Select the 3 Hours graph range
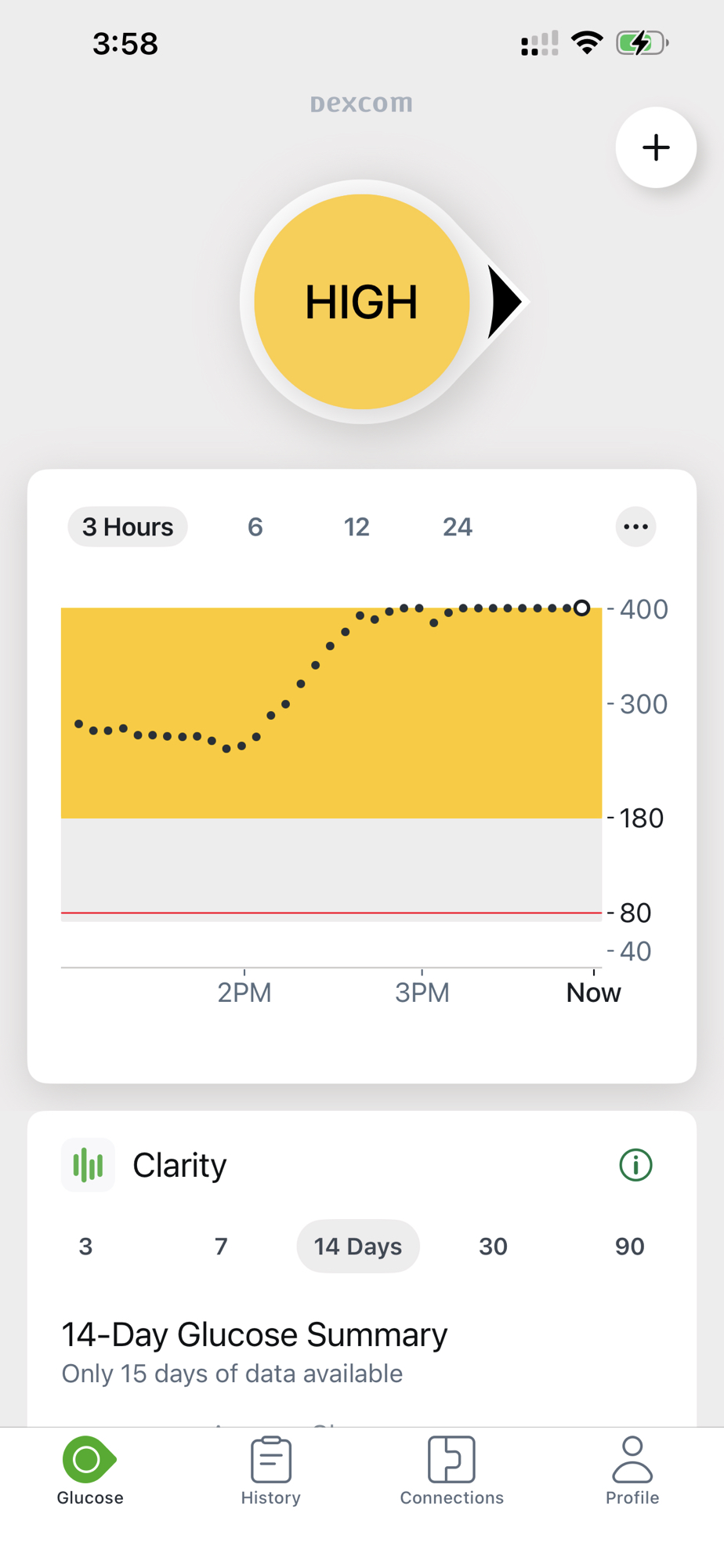This screenshot has height=1568, width=724. pyautogui.click(x=128, y=527)
